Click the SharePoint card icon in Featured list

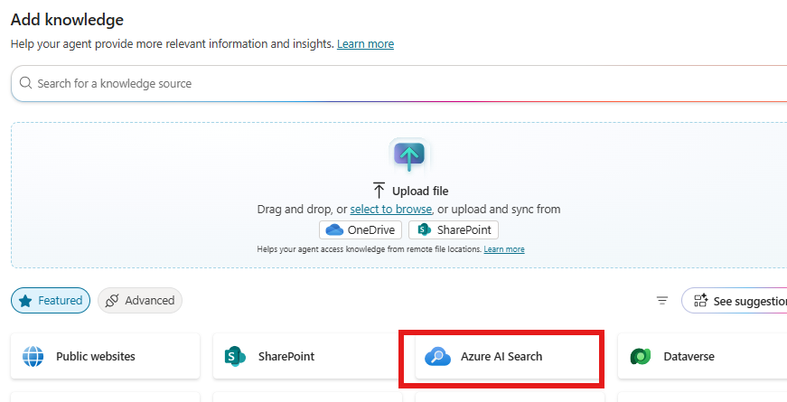tap(235, 356)
